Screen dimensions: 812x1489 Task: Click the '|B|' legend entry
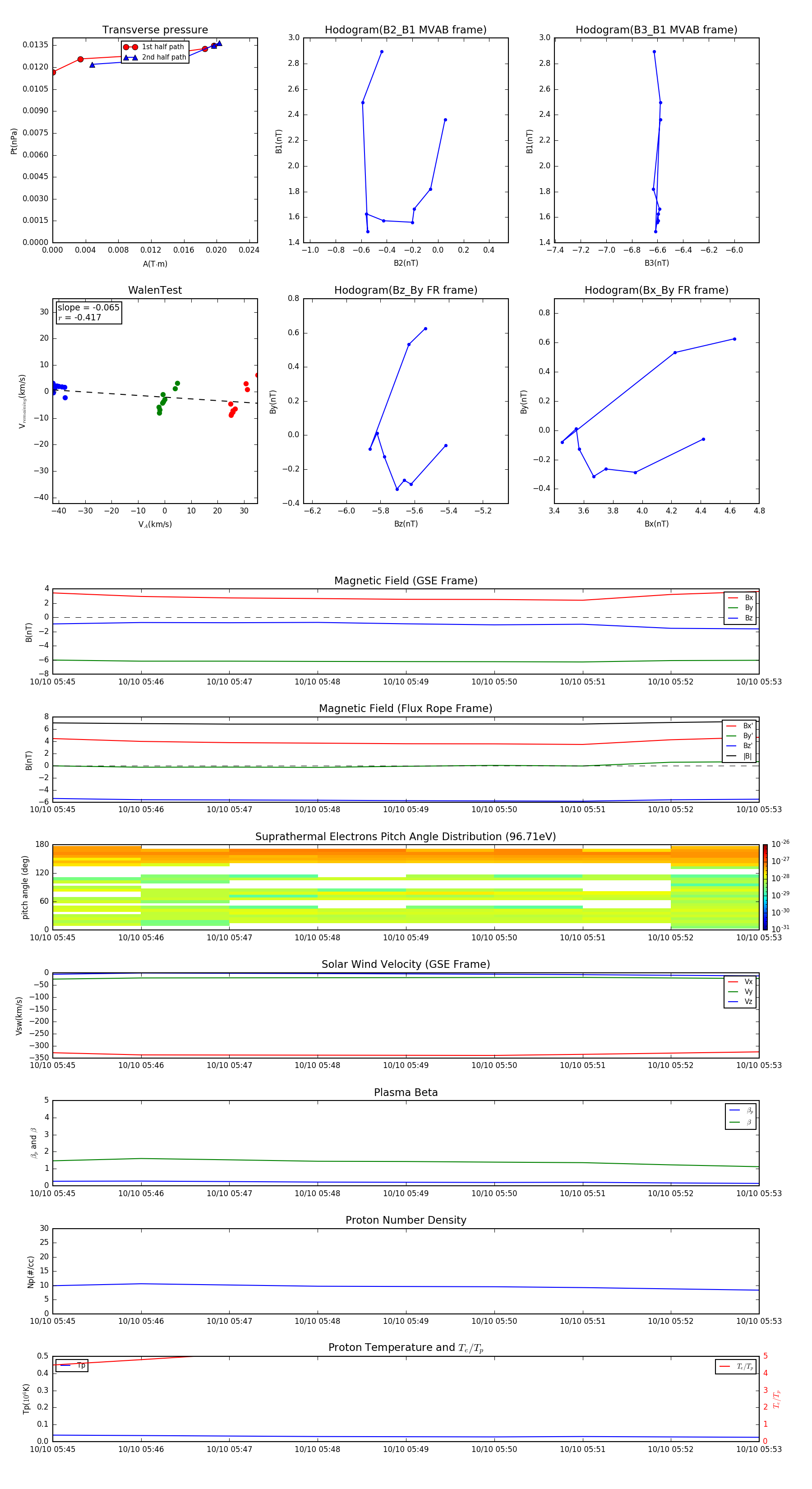[x=739, y=756]
